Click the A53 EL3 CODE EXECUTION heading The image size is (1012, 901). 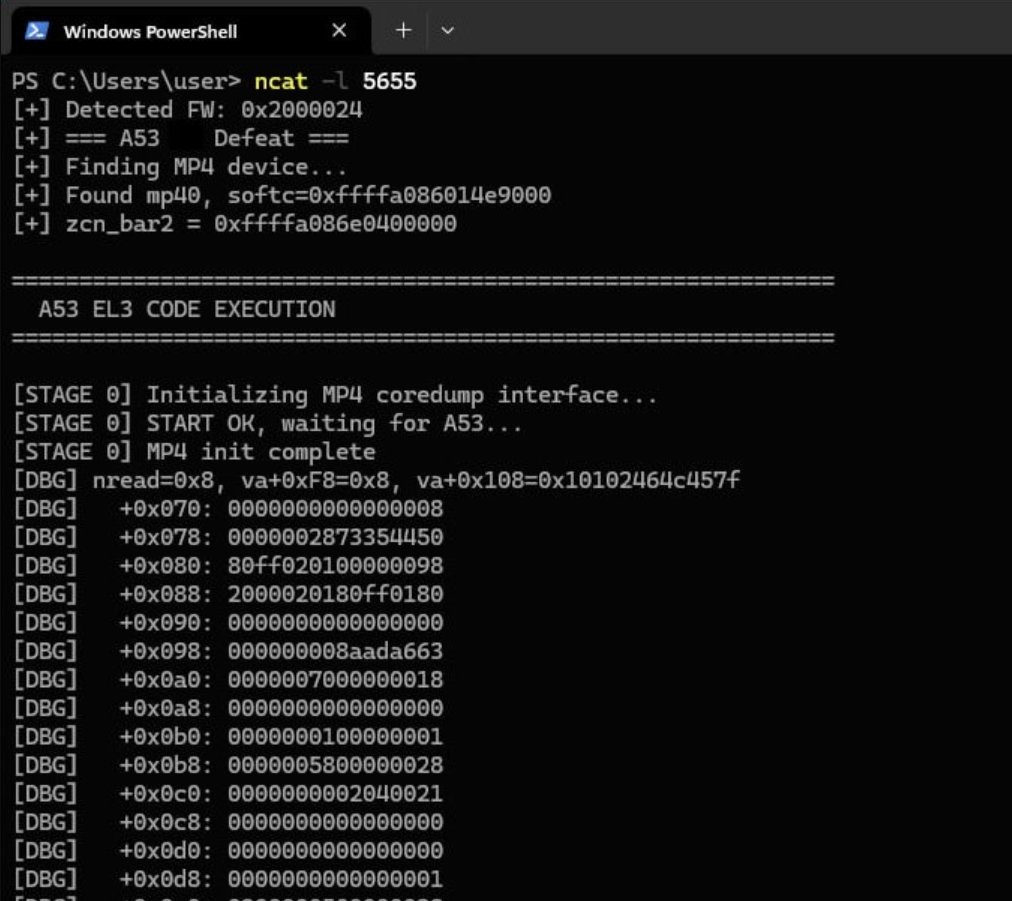(x=187, y=310)
